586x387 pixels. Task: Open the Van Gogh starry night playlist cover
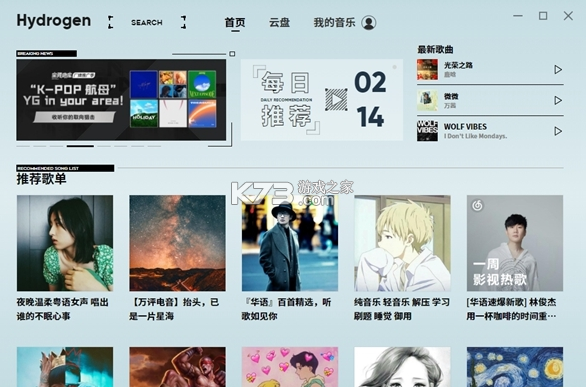click(x=515, y=367)
